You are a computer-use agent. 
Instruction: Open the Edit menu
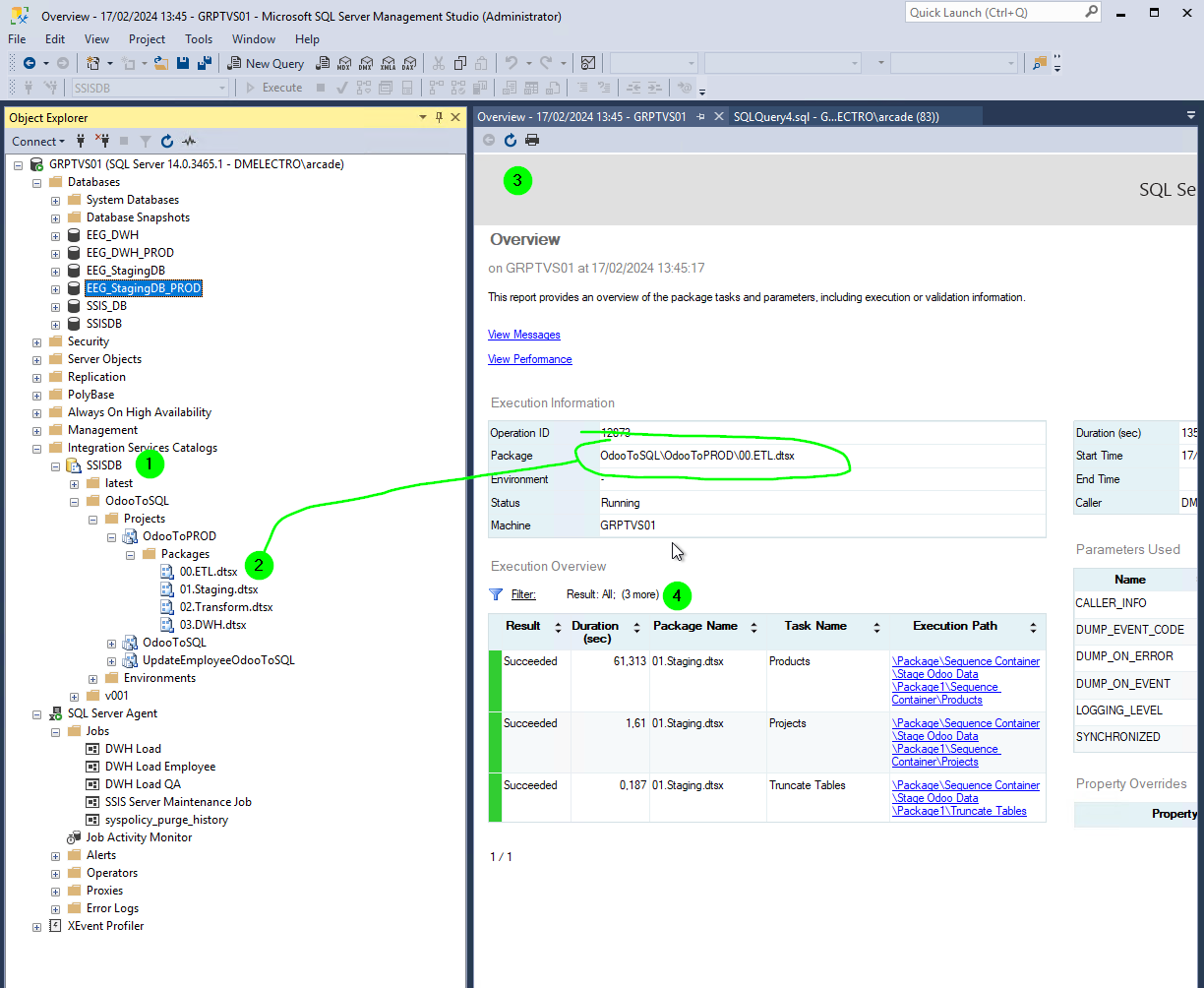(x=55, y=39)
